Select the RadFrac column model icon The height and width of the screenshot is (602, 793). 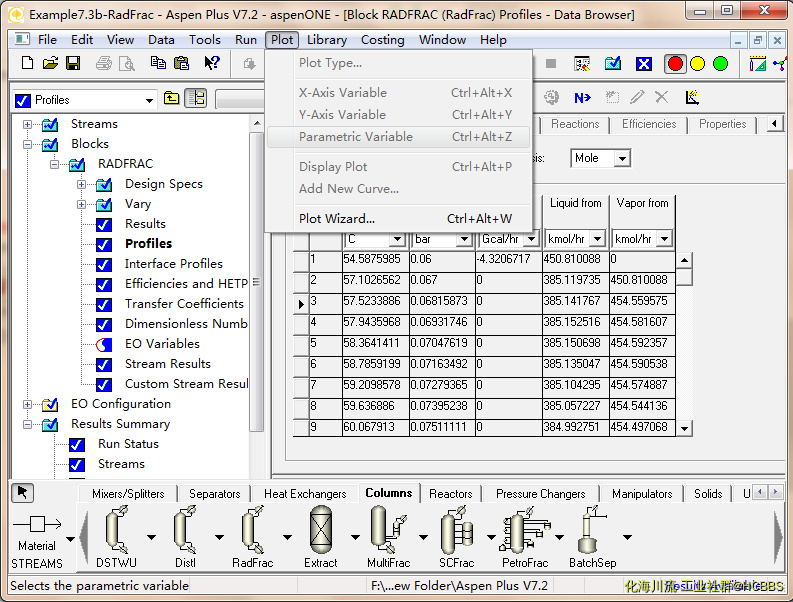[x=251, y=531]
